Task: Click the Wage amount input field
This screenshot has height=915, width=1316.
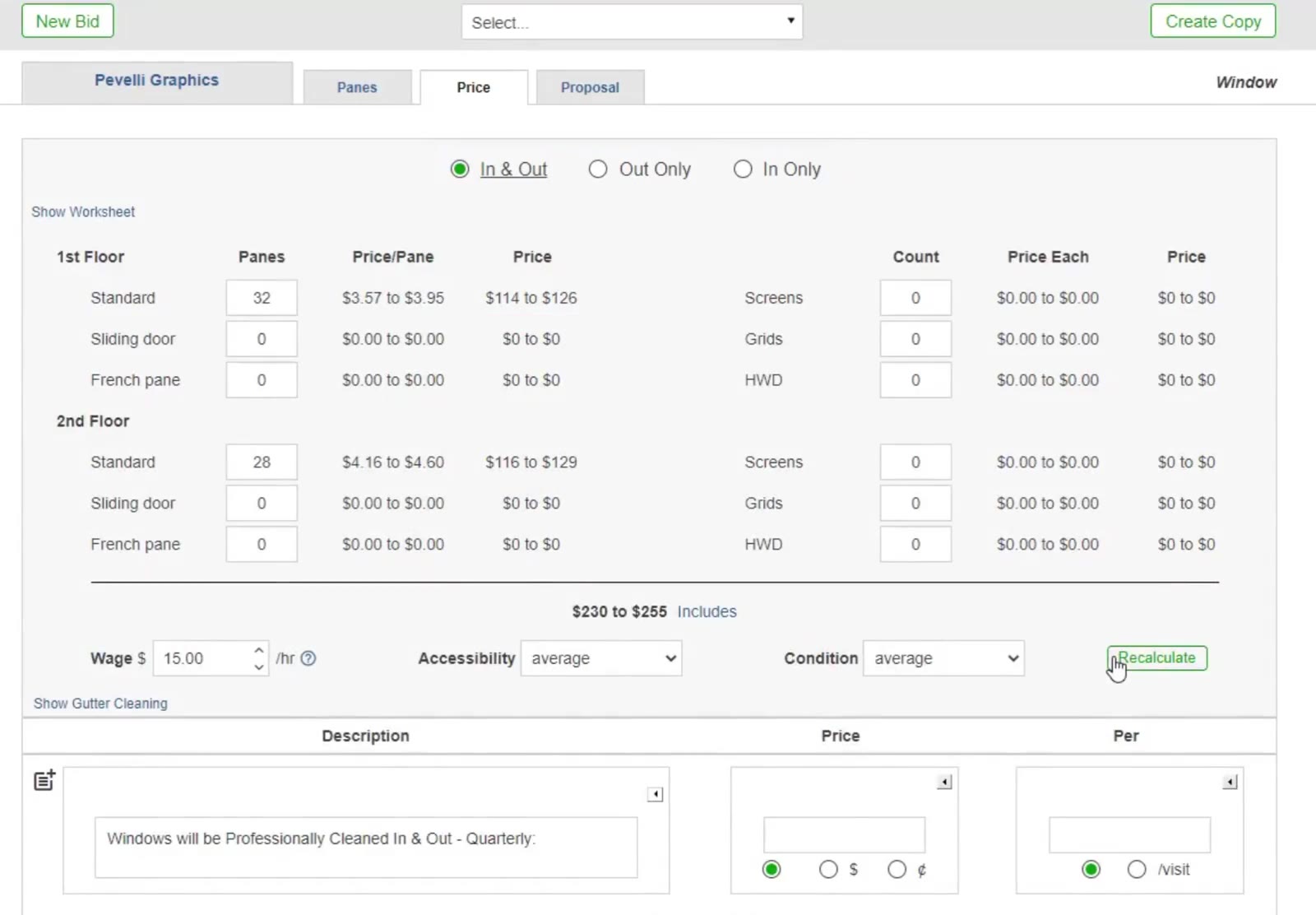Action: (211, 658)
